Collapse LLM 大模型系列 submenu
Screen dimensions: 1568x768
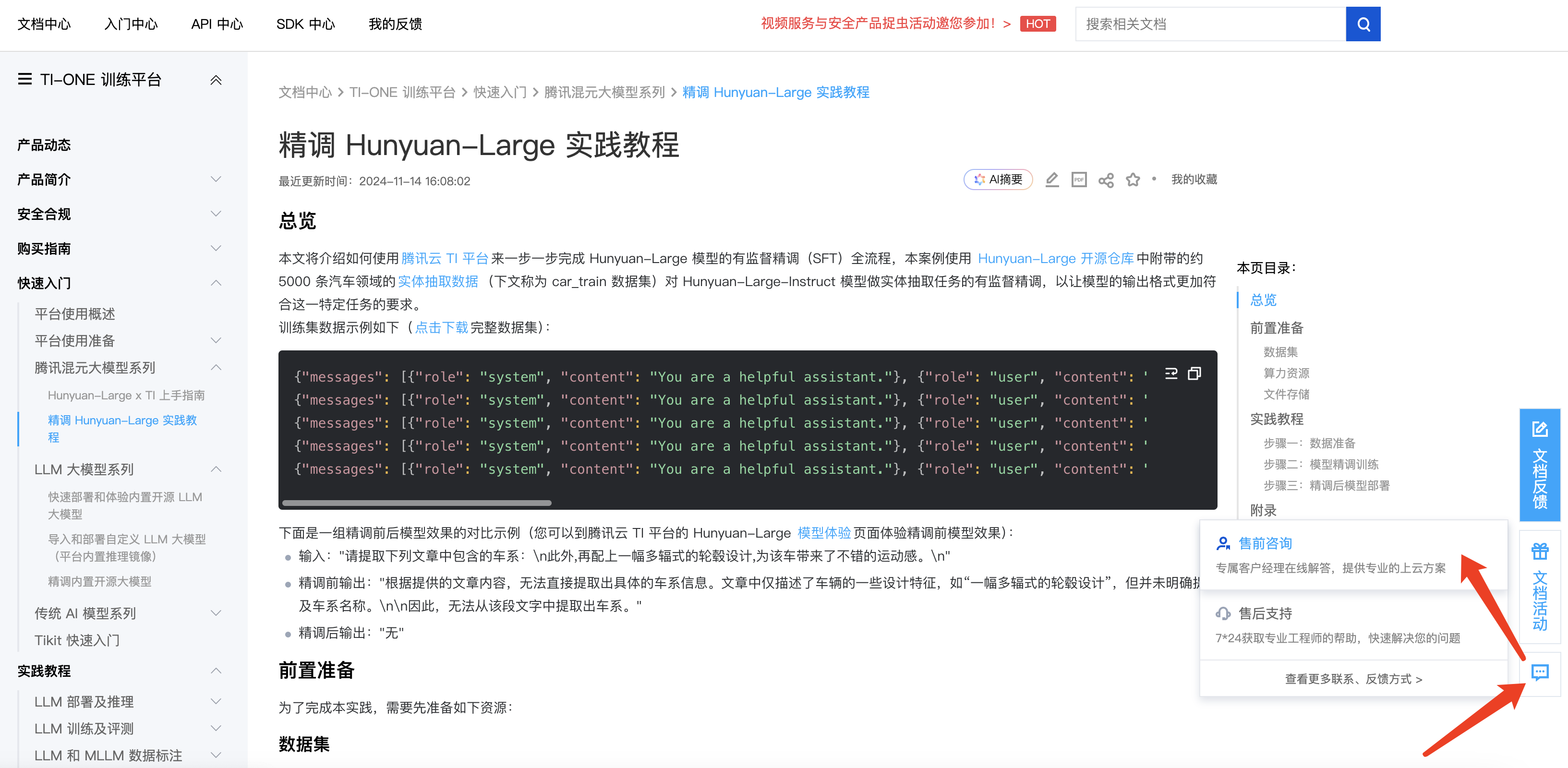tap(216, 469)
